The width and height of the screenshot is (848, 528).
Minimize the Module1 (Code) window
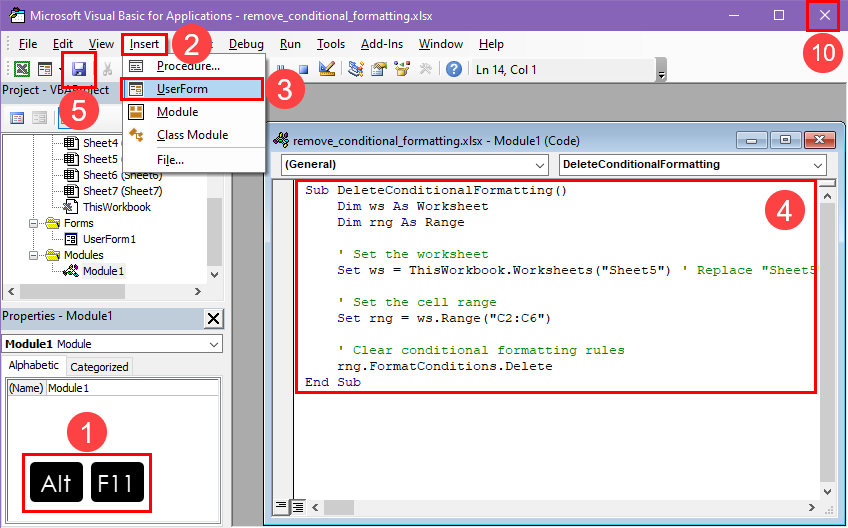click(752, 140)
